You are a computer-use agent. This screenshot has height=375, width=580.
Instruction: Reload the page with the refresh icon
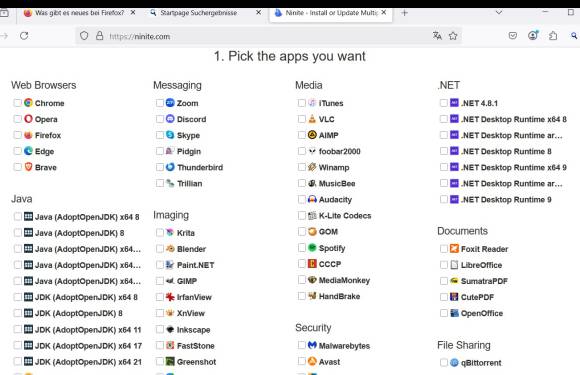24,36
